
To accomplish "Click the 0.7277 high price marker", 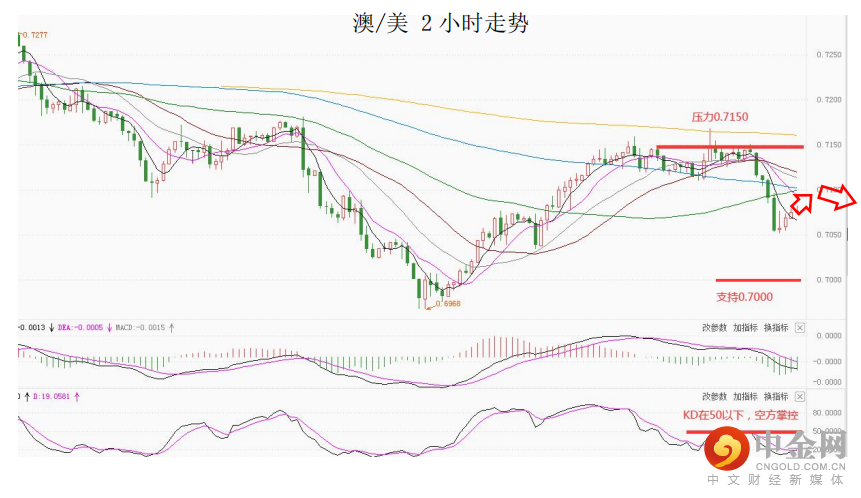I will (x=38, y=35).
